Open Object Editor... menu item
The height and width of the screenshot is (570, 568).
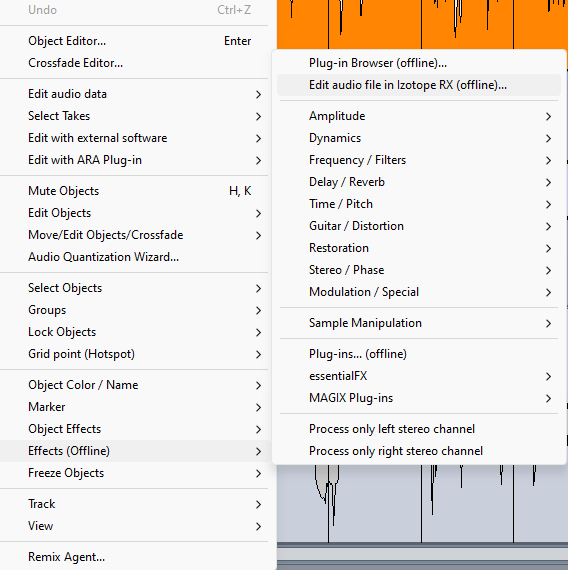tap(135, 41)
